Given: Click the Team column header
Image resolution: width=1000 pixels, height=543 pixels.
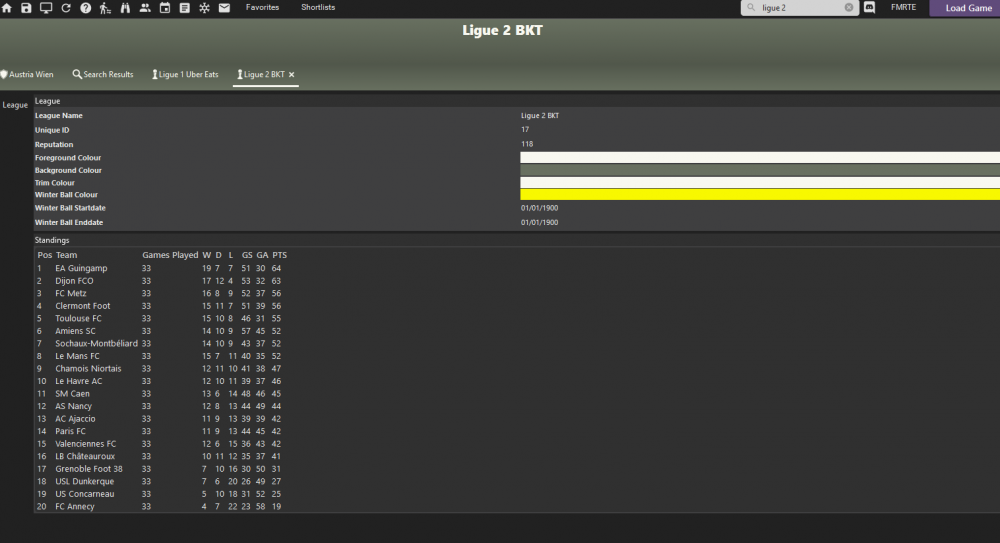Looking at the screenshot, I should 66,255.
